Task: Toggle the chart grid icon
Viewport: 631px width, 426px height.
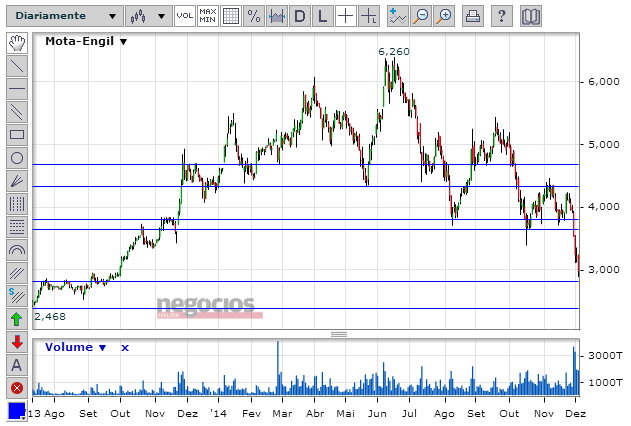Action: pos(231,16)
